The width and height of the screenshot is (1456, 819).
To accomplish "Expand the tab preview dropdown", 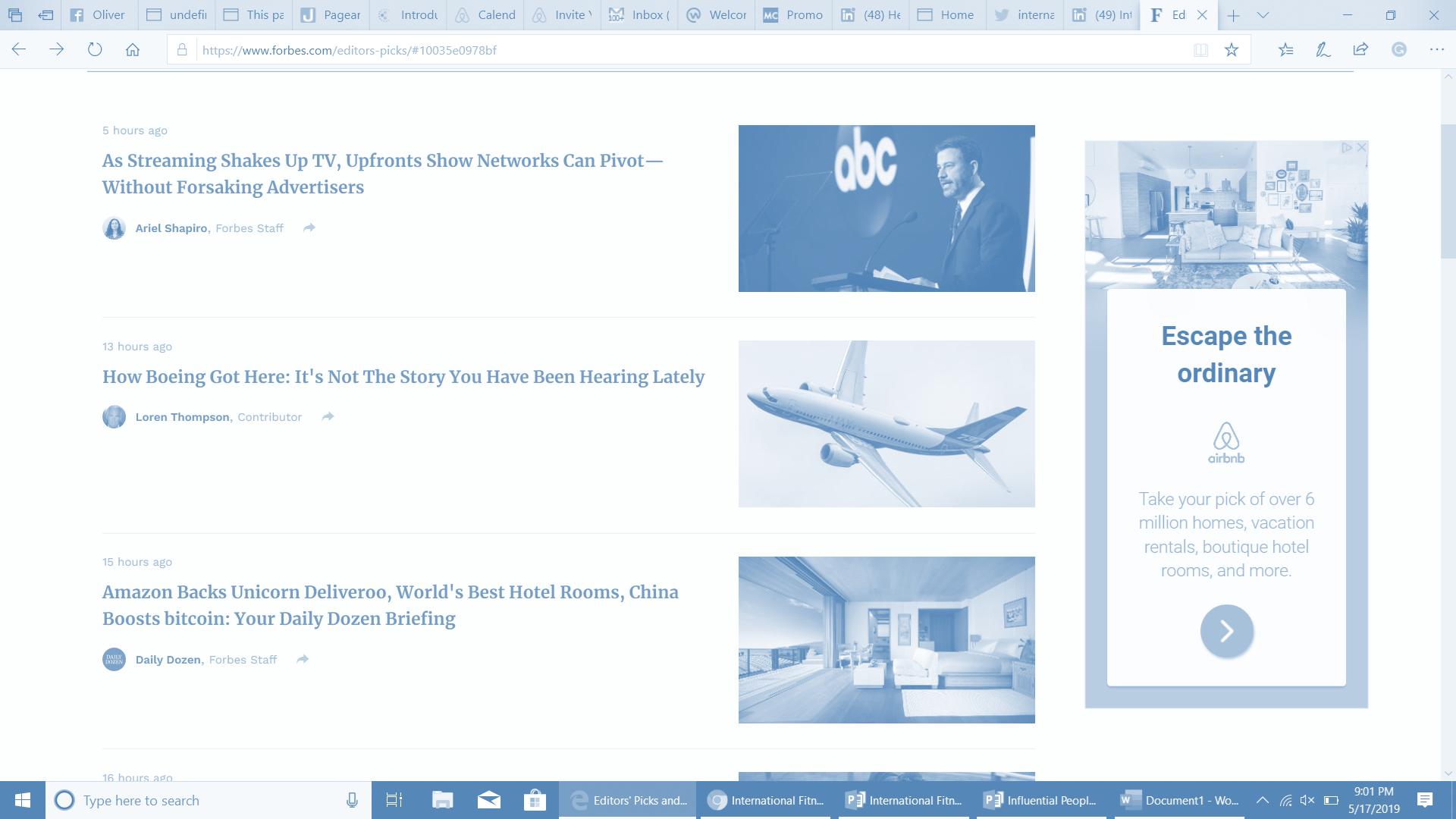I will 1263,14.
